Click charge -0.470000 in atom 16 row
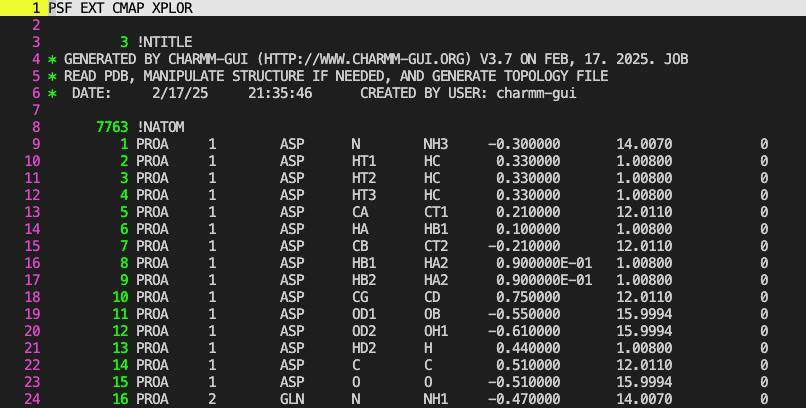Viewport: 806px width, 408px height. 524,398
